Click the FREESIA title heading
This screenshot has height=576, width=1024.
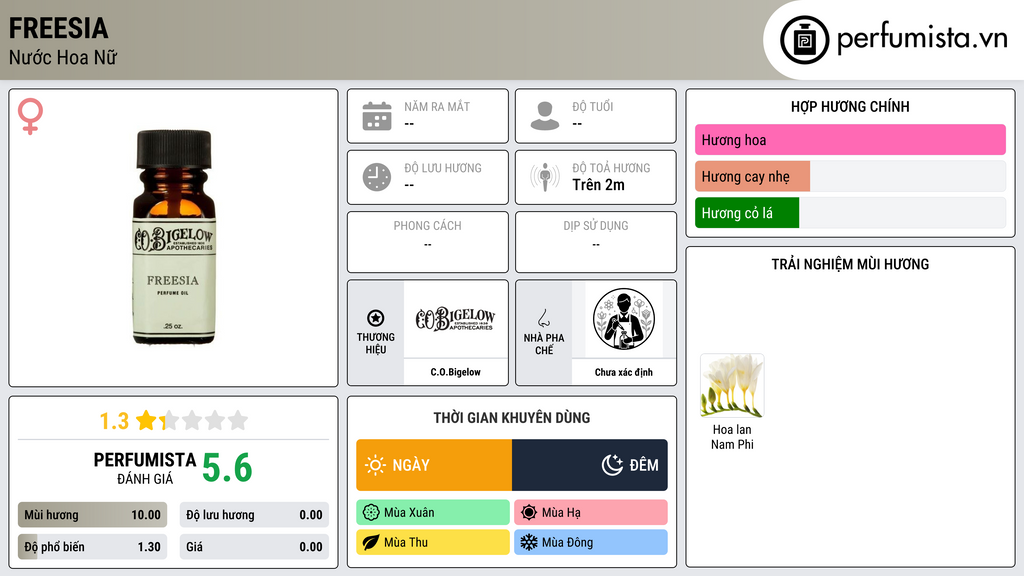[58, 28]
